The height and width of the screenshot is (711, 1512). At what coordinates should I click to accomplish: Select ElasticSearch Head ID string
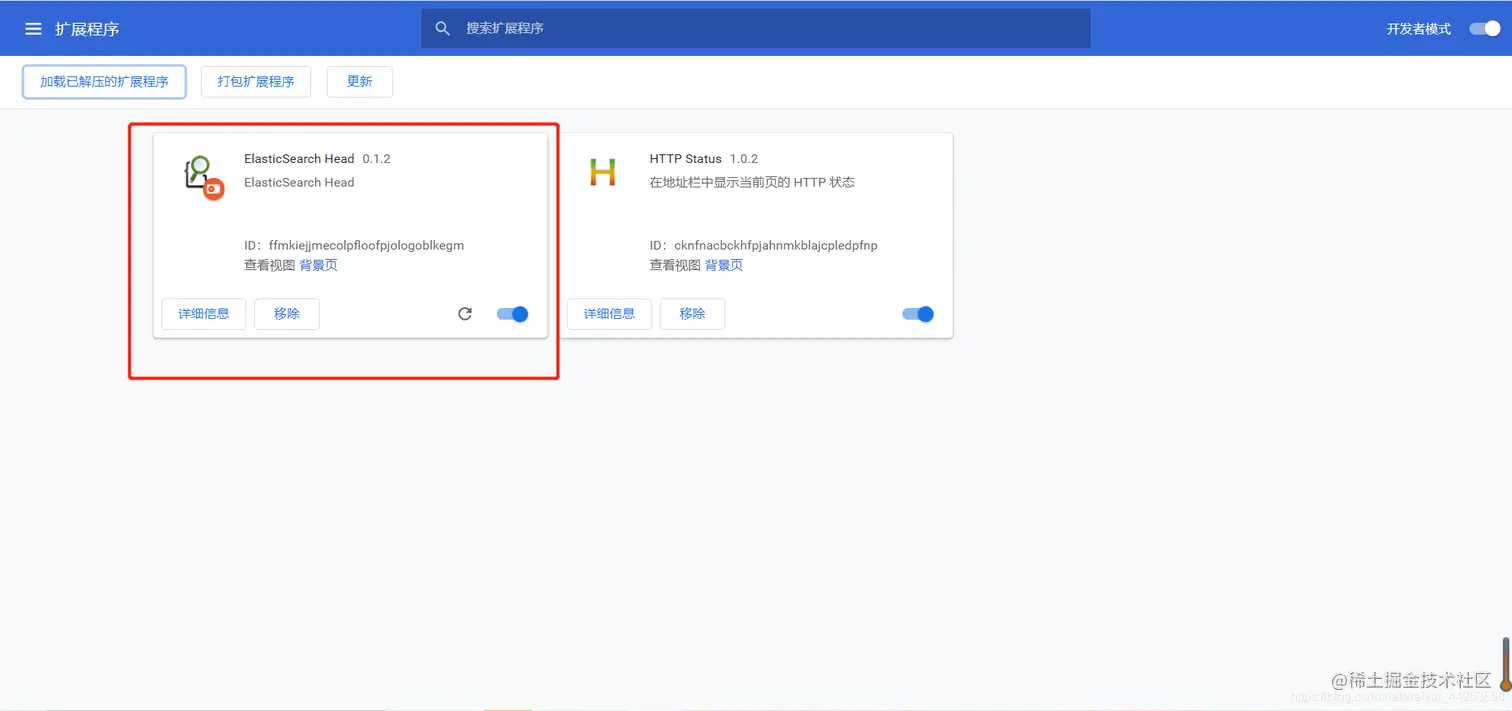(366, 245)
